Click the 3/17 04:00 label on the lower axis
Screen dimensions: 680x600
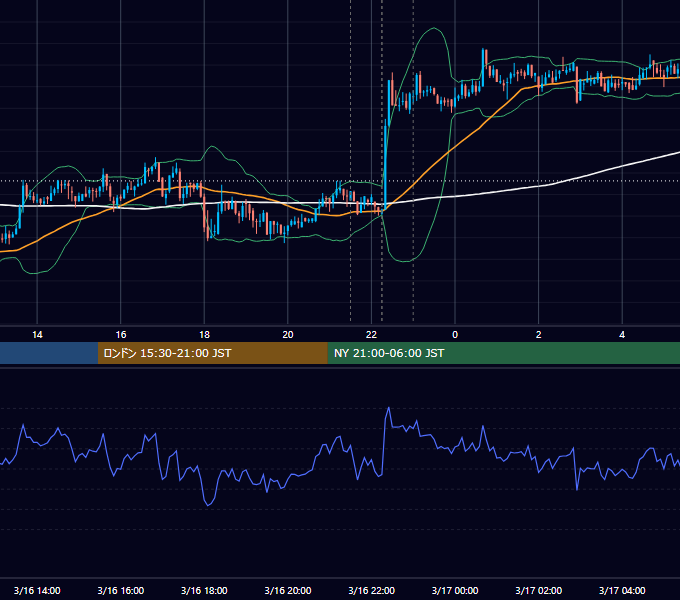pos(622,590)
